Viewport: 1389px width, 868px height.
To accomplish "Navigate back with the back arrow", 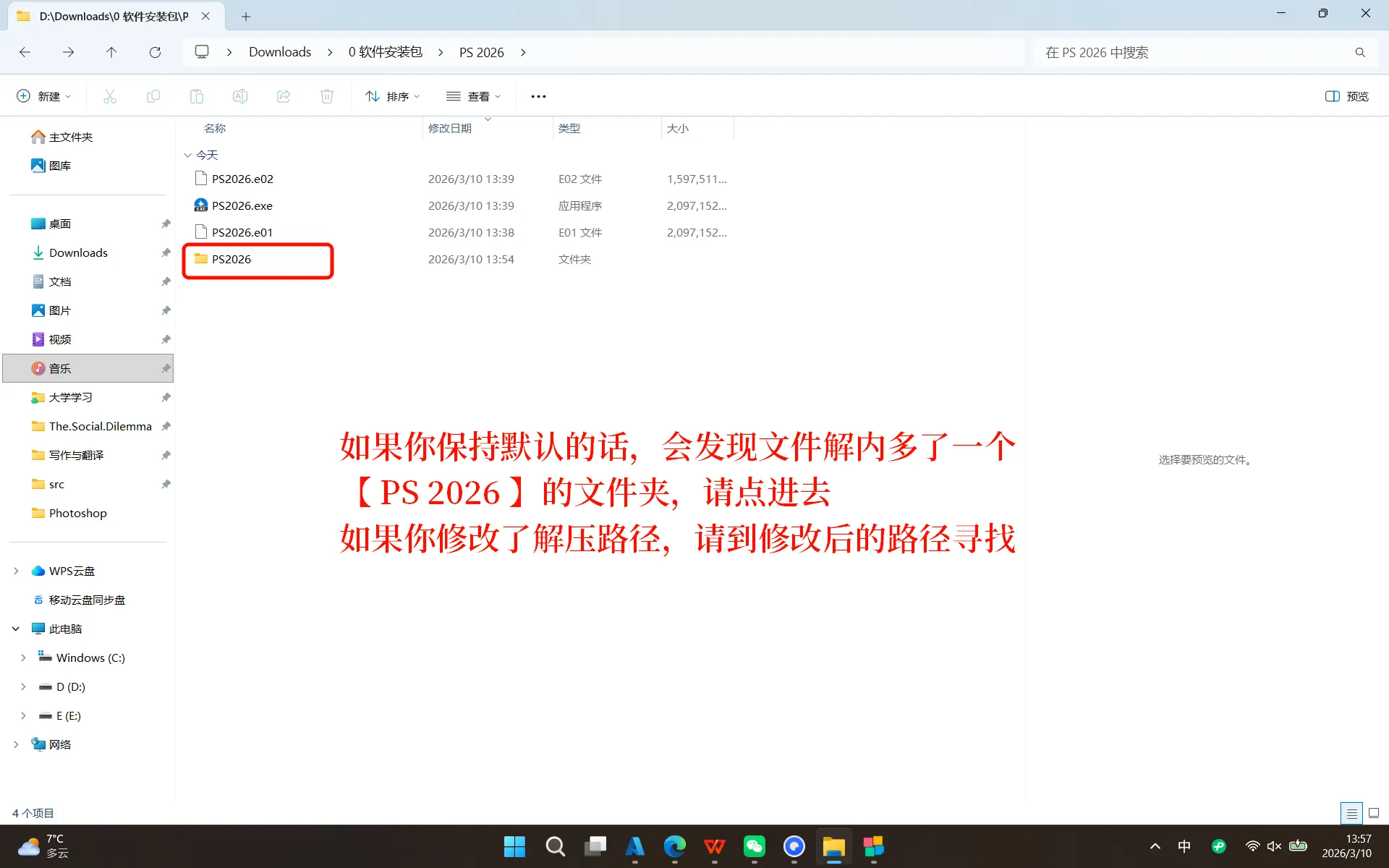I will [x=25, y=51].
